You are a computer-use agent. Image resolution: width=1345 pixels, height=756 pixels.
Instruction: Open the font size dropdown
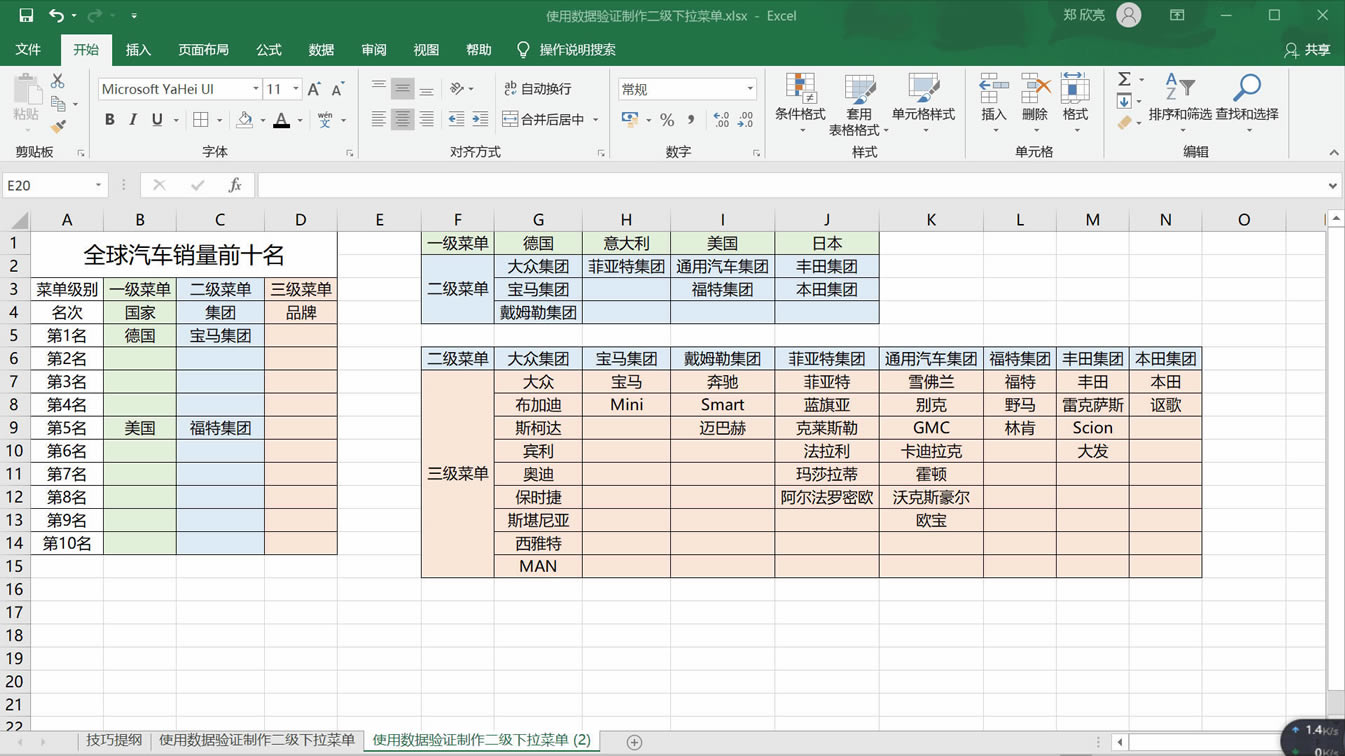point(296,88)
